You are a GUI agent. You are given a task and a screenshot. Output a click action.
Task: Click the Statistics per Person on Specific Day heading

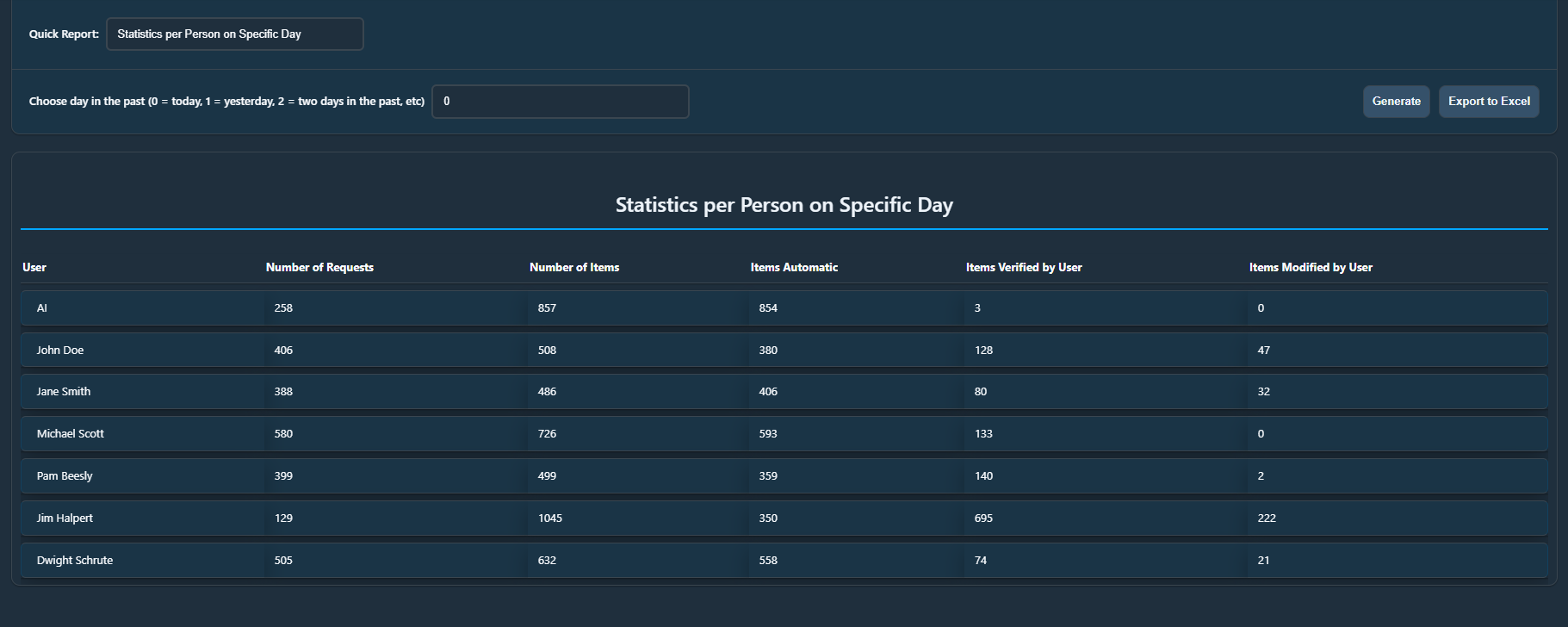[784, 205]
